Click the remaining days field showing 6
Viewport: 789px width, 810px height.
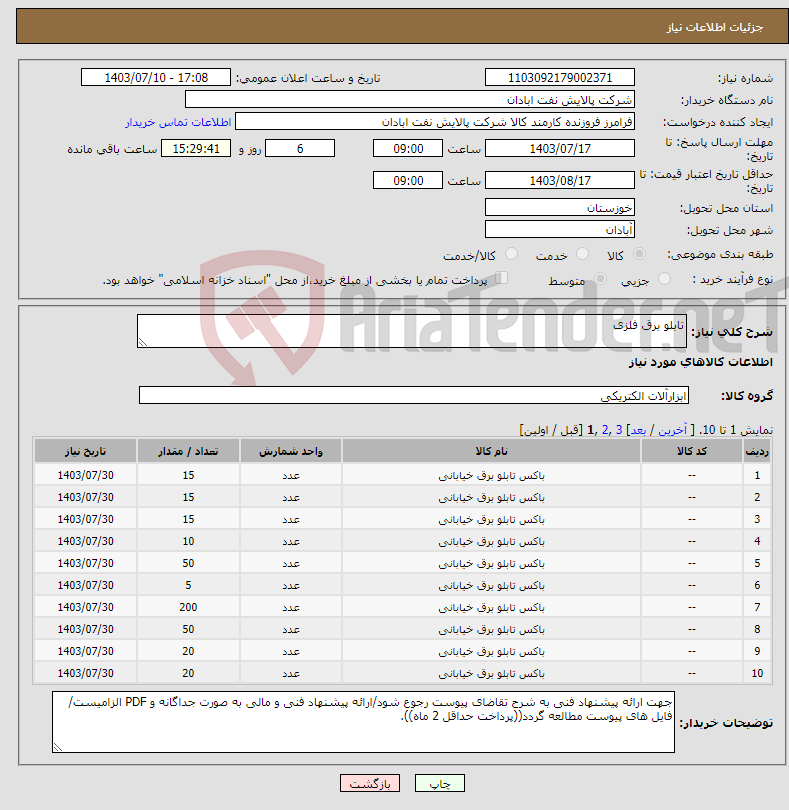[x=300, y=149]
